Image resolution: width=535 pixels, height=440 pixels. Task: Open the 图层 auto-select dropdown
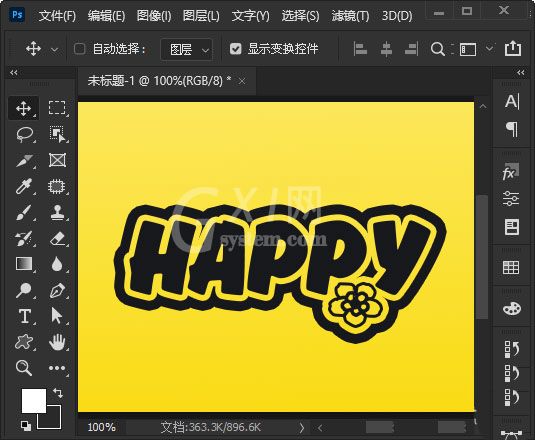pyautogui.click(x=186, y=50)
